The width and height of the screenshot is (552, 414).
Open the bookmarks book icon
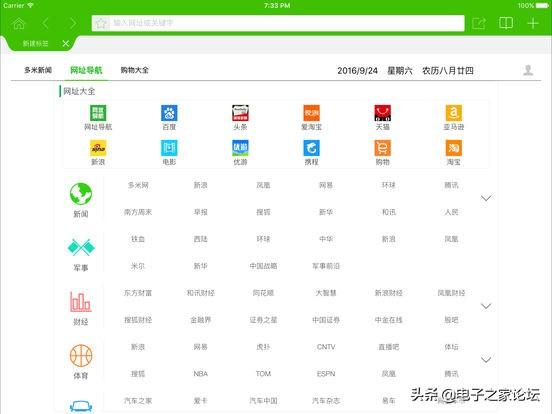click(x=506, y=23)
